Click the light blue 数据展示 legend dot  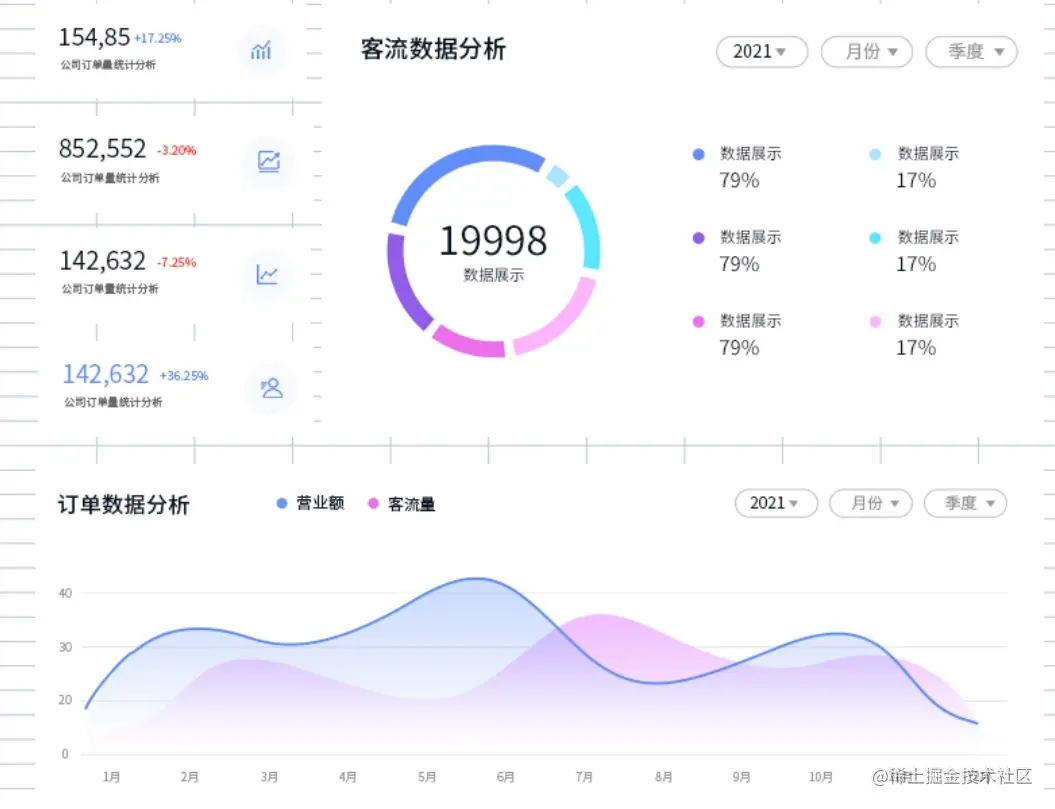(875, 154)
